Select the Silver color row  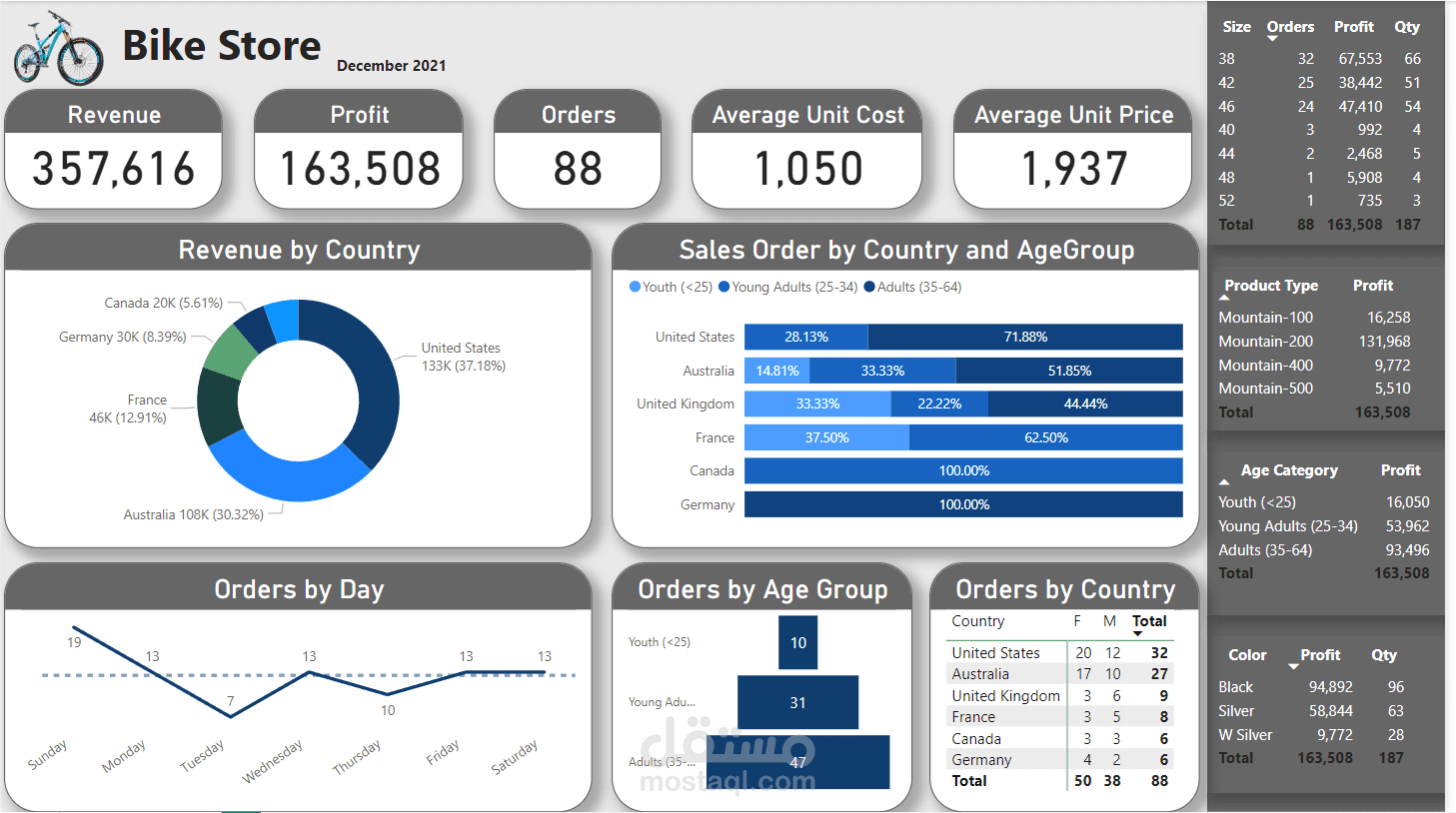1311,711
